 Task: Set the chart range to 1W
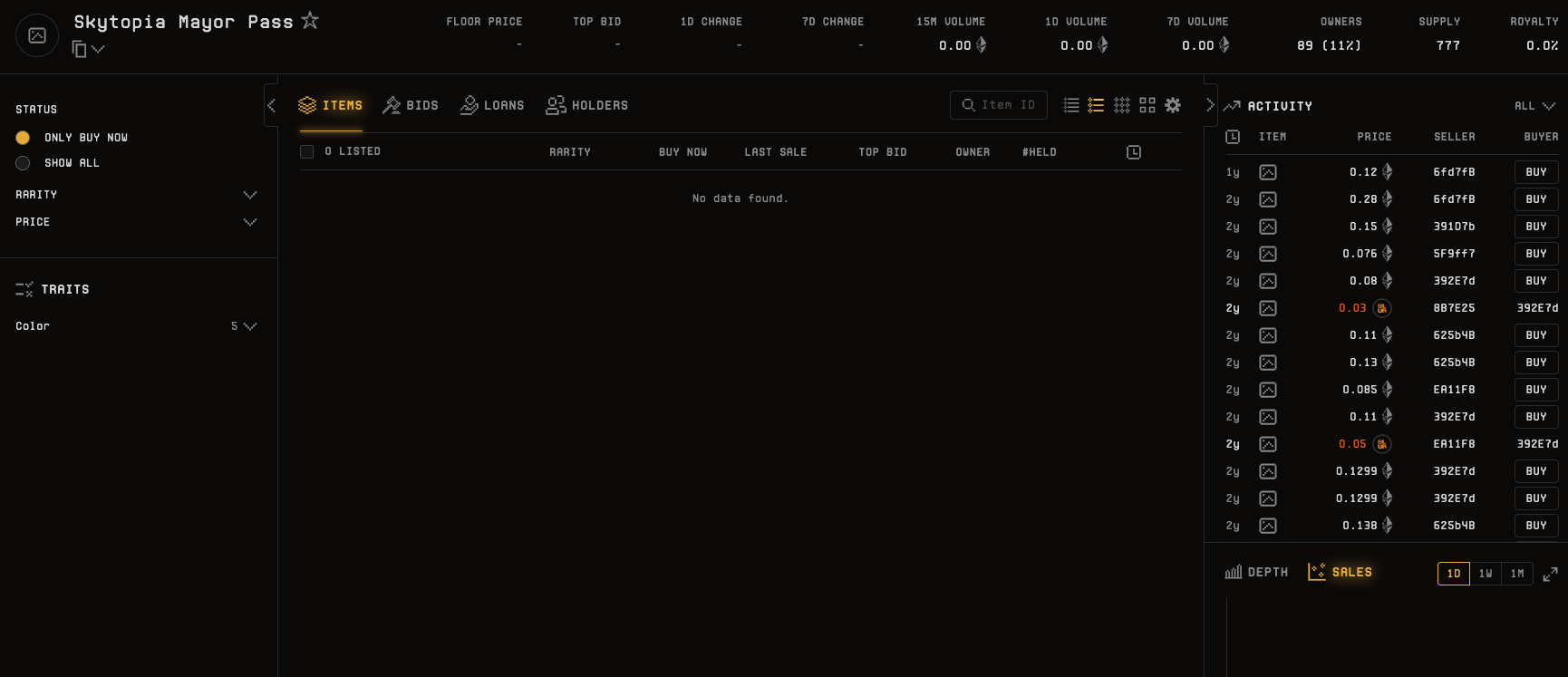click(1486, 574)
